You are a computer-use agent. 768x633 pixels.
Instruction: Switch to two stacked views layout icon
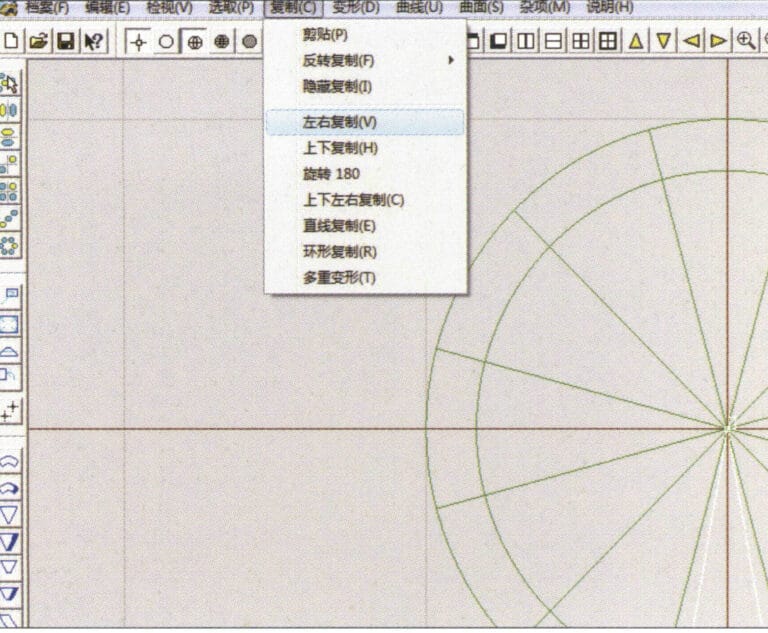[x=553, y=41]
